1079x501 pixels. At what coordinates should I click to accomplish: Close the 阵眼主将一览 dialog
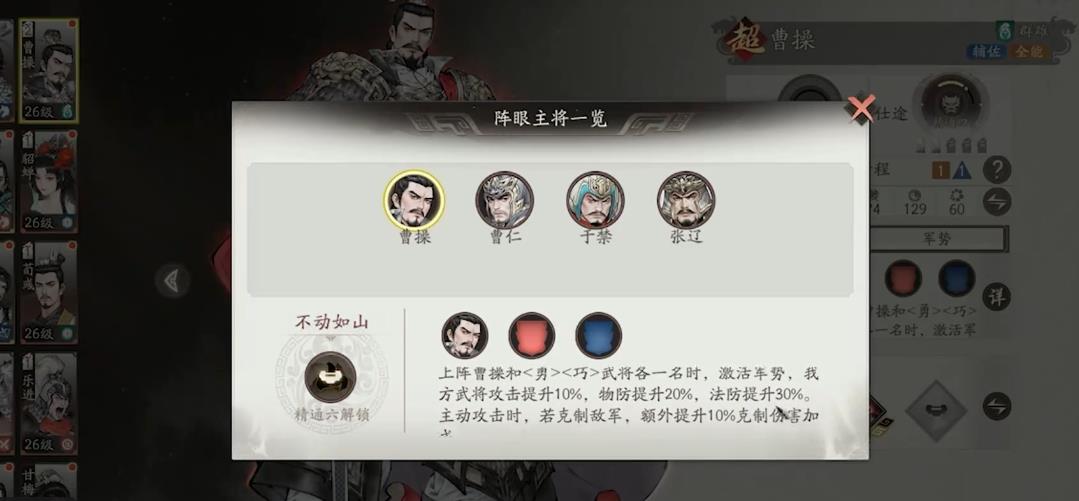(861, 109)
